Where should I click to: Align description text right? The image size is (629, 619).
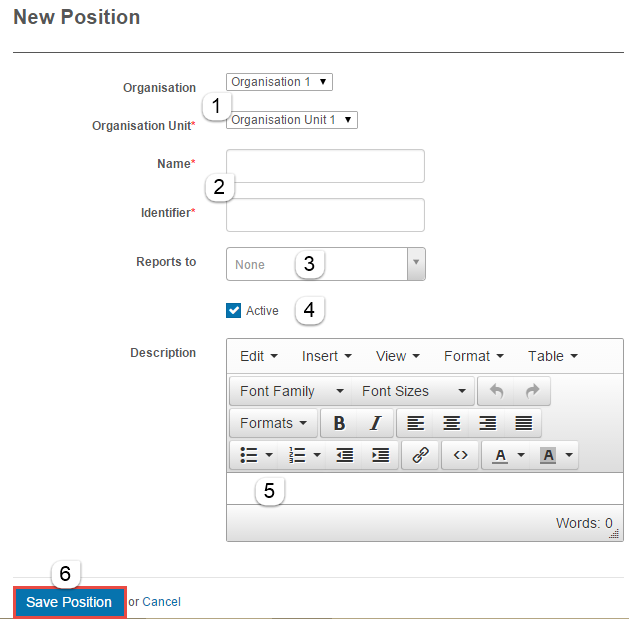coord(487,423)
